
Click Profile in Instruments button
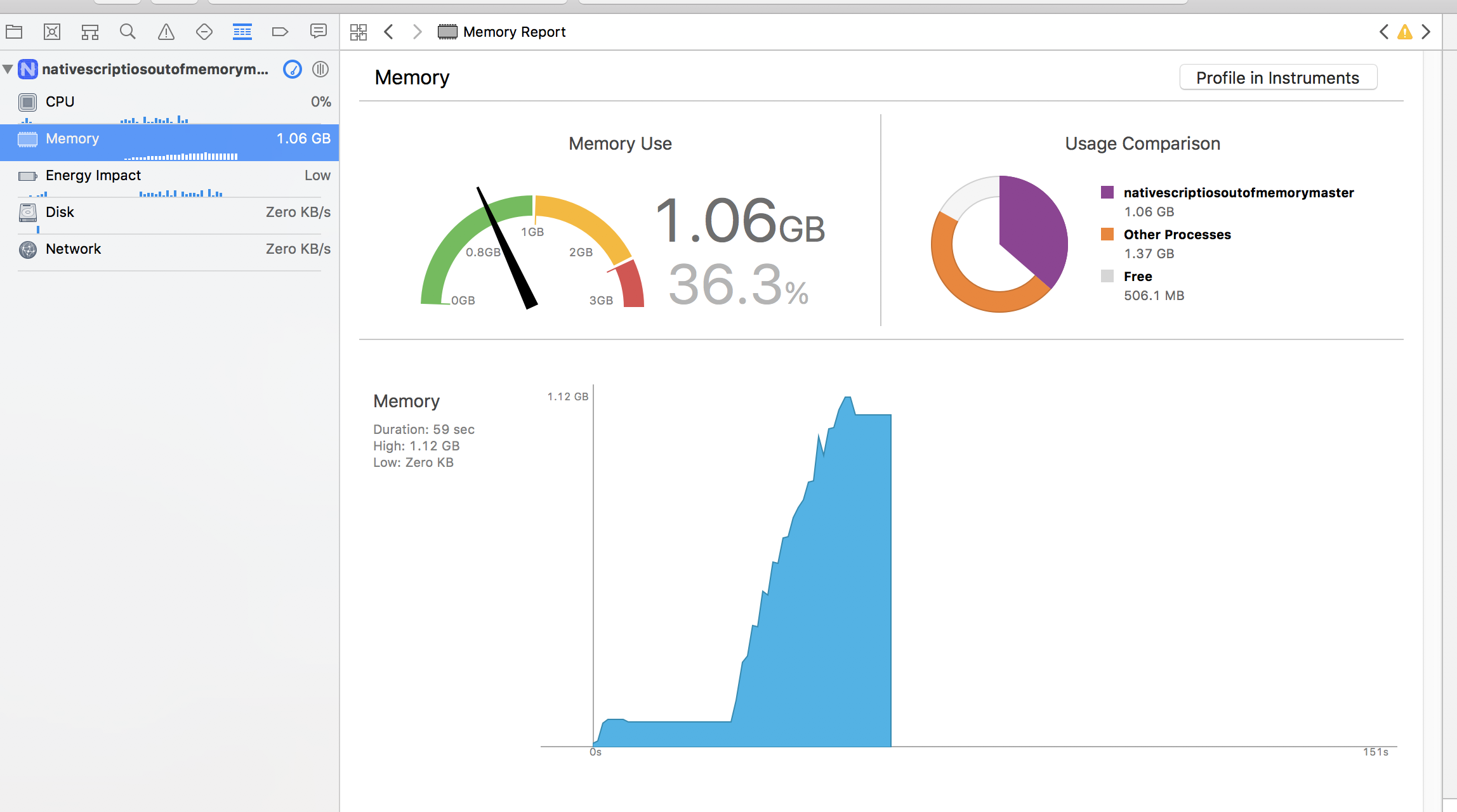1277,77
